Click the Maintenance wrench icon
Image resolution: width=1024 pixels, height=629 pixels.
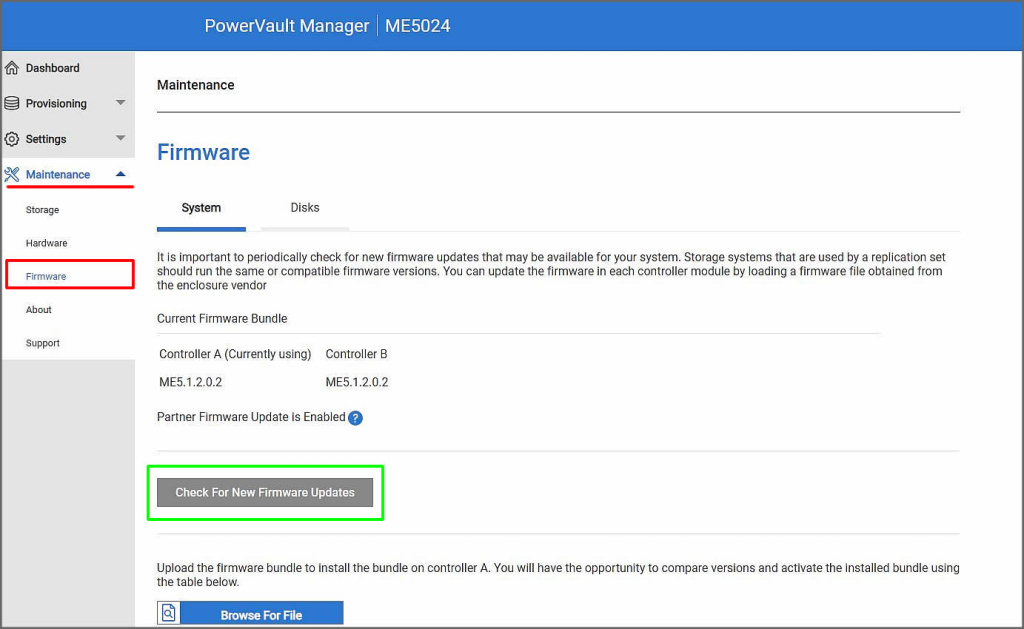(12, 175)
